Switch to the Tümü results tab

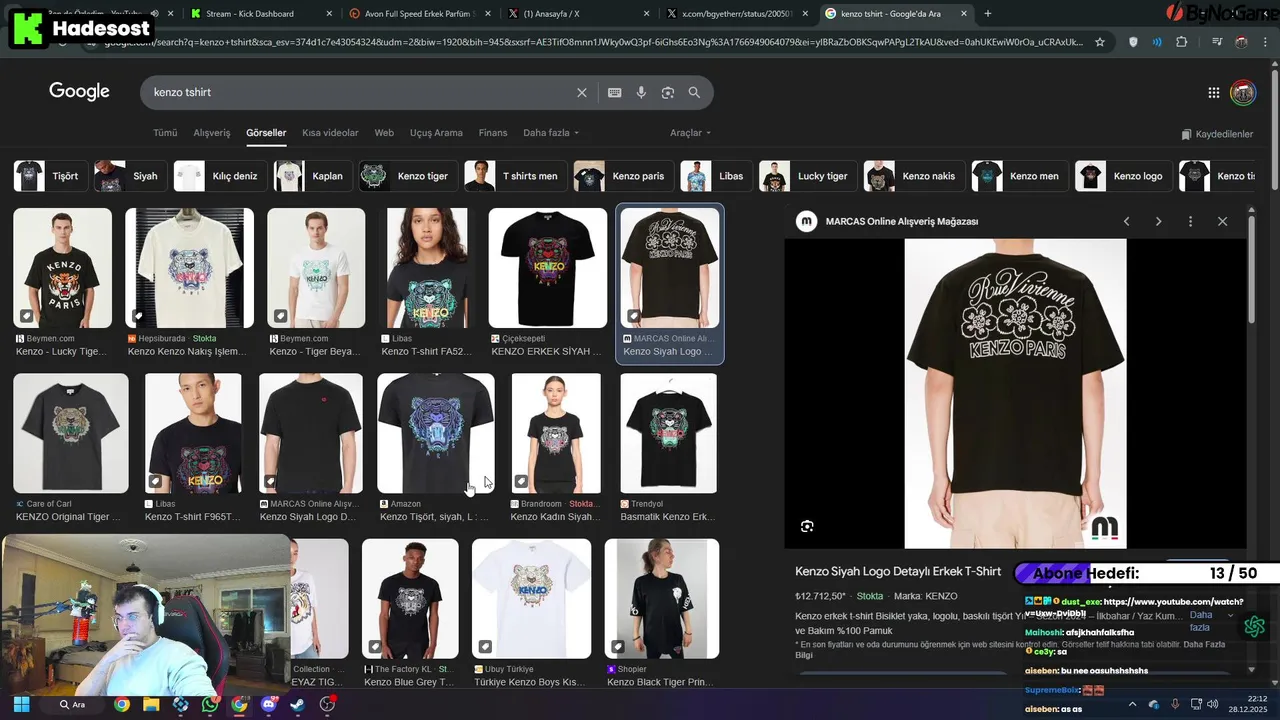(165, 133)
